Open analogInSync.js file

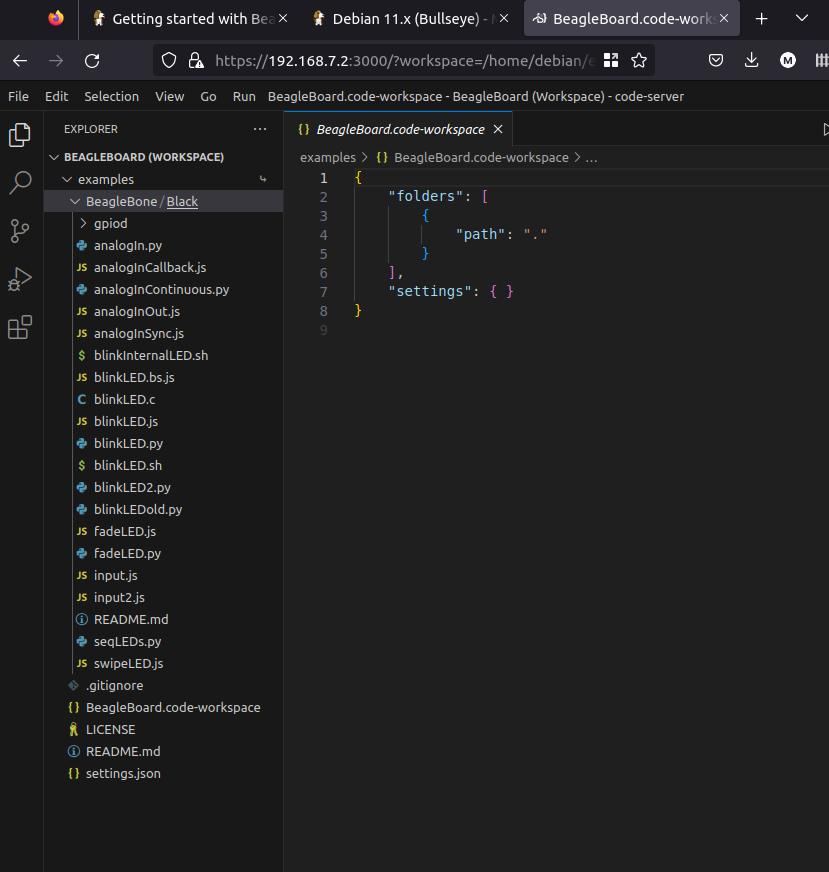[139, 334]
